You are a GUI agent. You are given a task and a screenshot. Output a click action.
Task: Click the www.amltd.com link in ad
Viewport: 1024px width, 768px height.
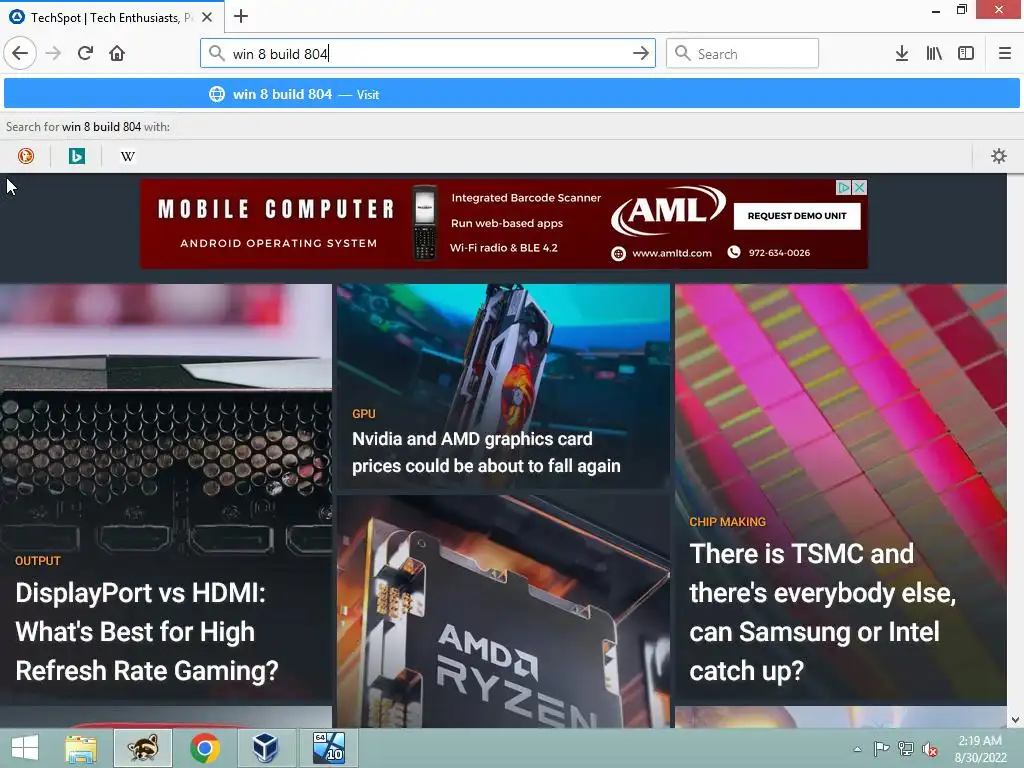pos(671,253)
